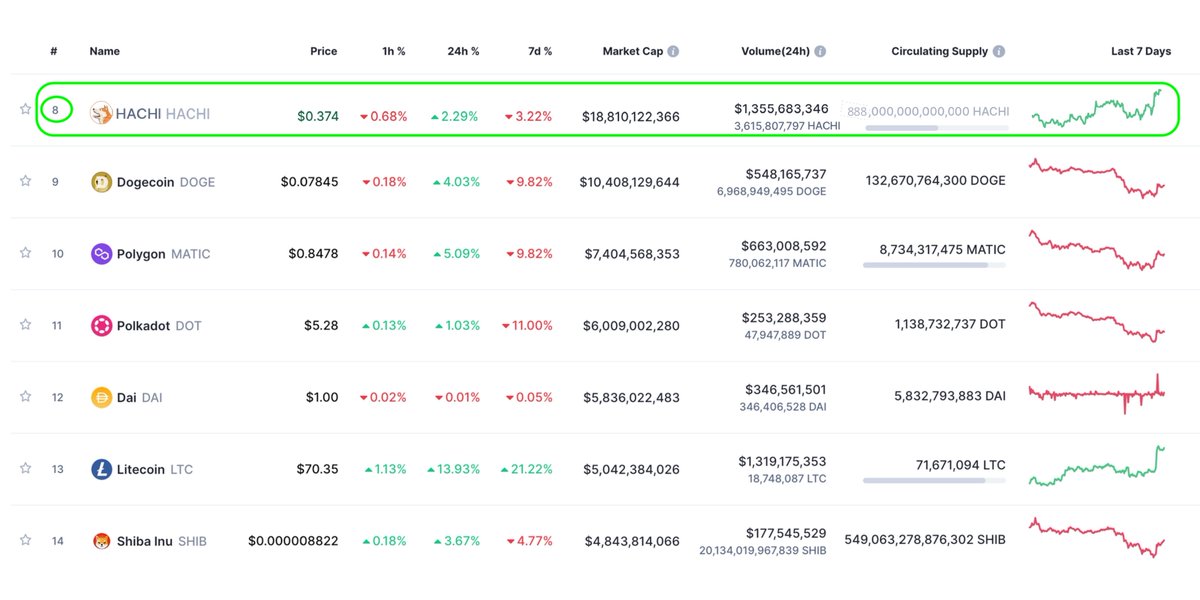Open the Dogecoin DOGE page

166,182
